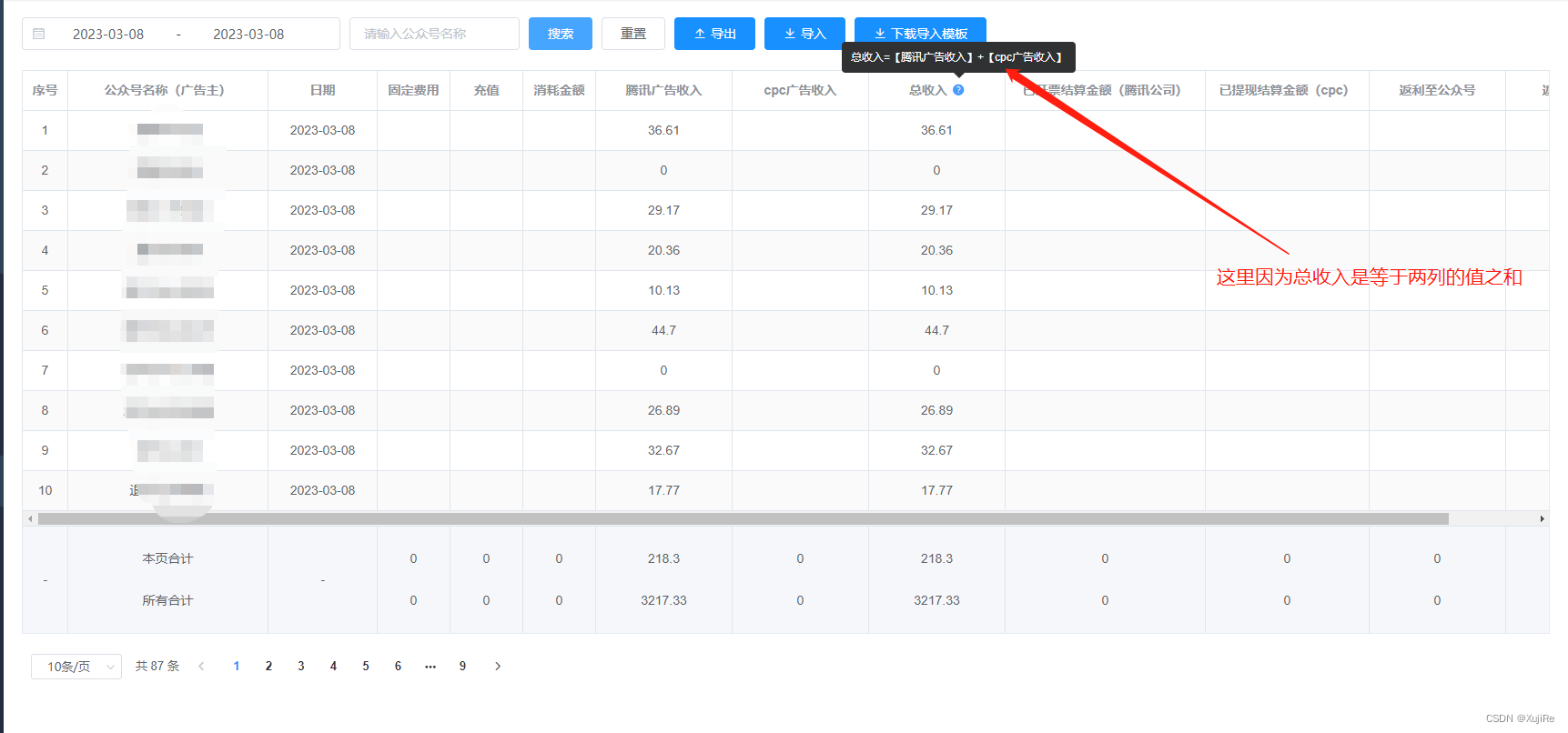Viewport: 1568px width, 733px height.
Task: Click the 本页合计 label in summary row
Action: pyautogui.click(x=167, y=558)
